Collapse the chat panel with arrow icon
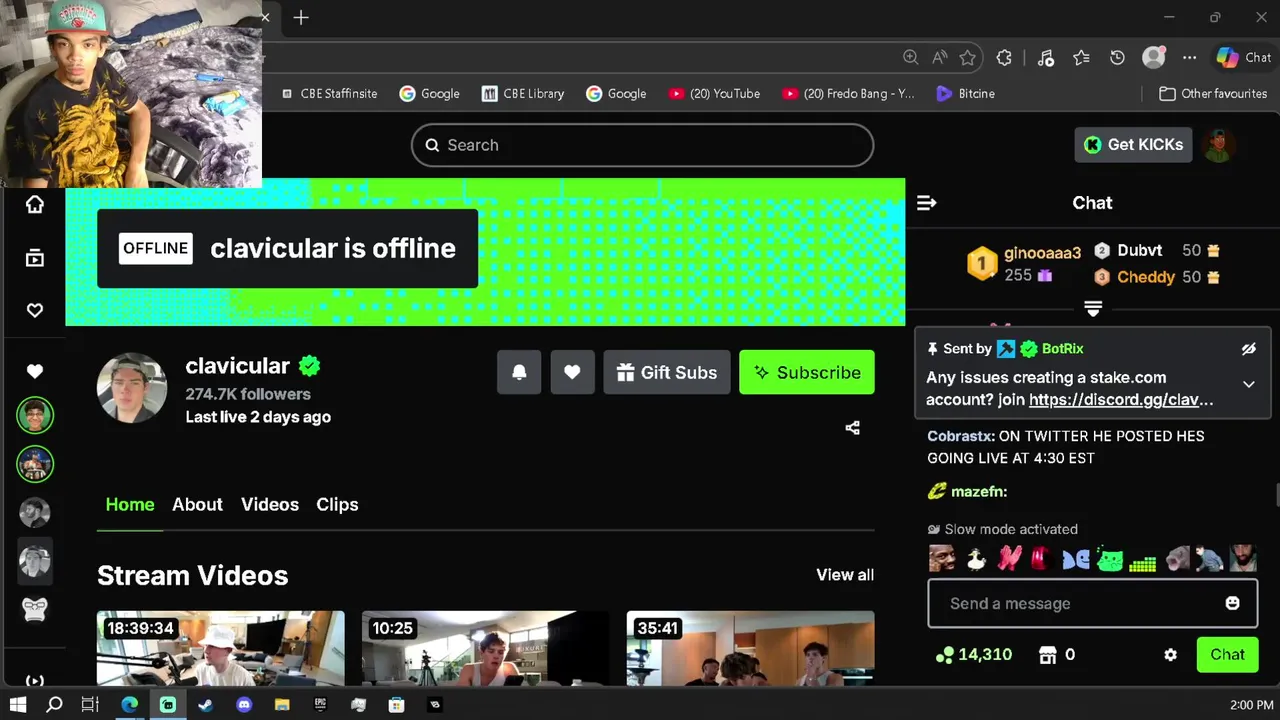The width and height of the screenshot is (1280, 720). point(927,203)
